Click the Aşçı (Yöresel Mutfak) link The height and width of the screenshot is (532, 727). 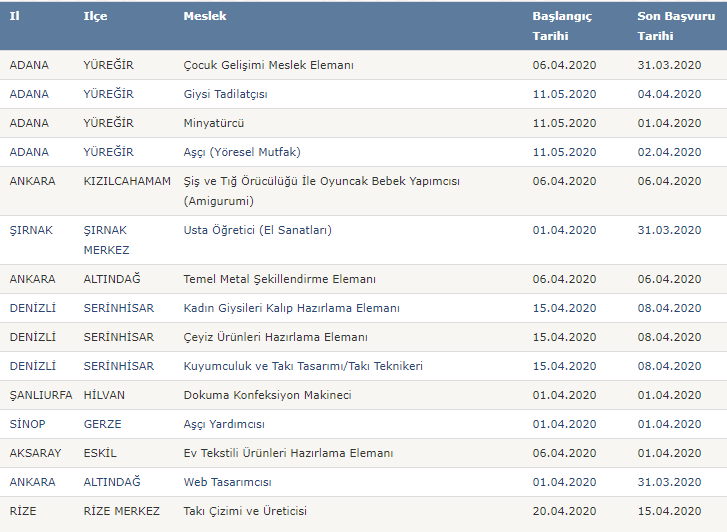click(242, 152)
